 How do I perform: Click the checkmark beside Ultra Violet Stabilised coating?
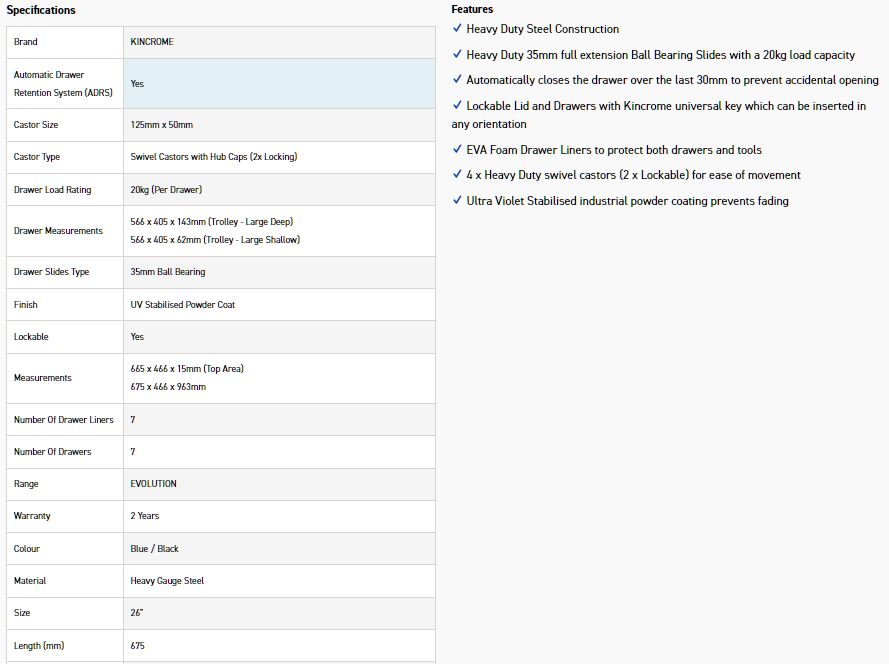click(x=457, y=201)
